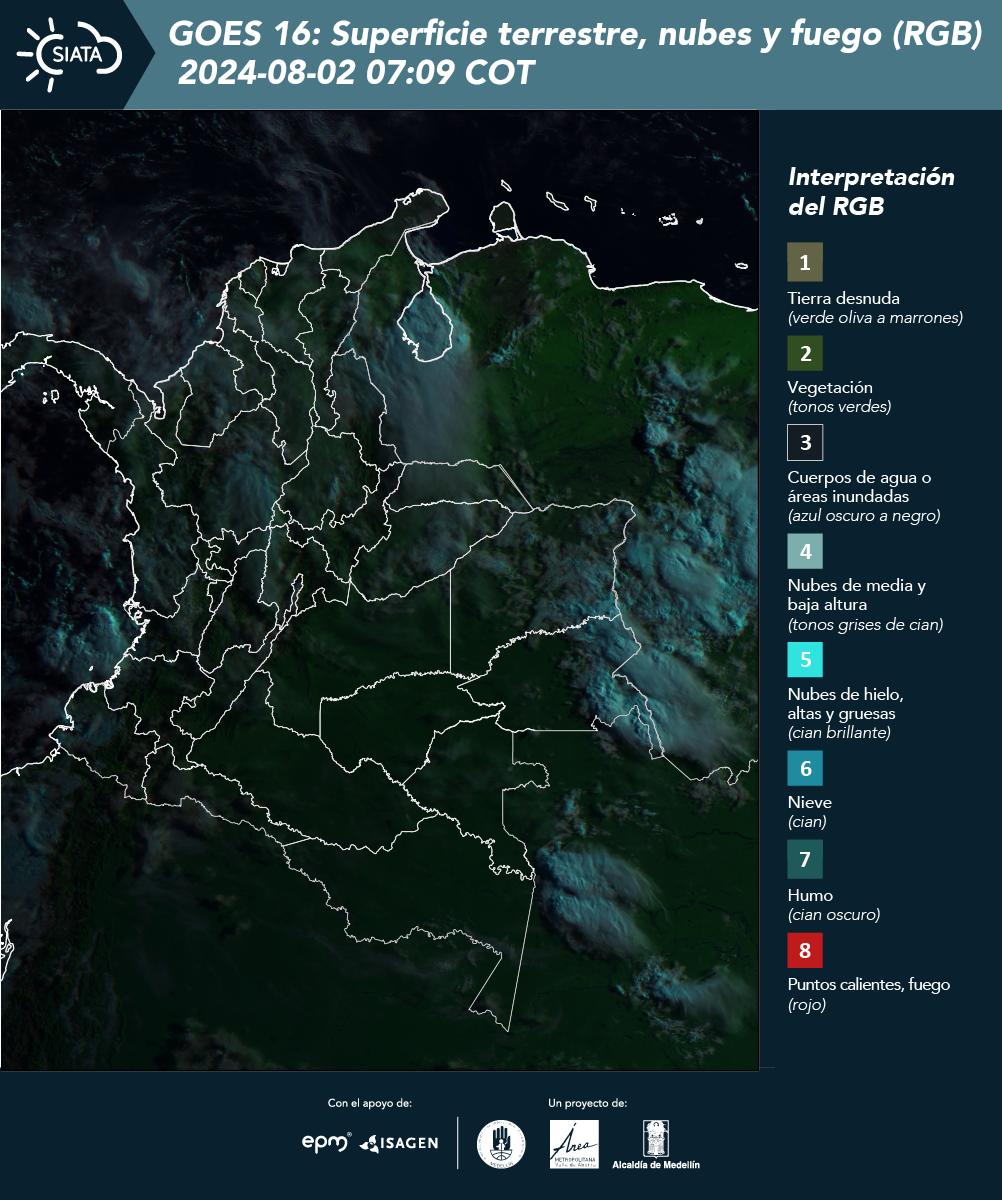
Task: Click the 'Nubes de hielo, altas y gruesas' label
Action: pyautogui.click(x=846, y=704)
